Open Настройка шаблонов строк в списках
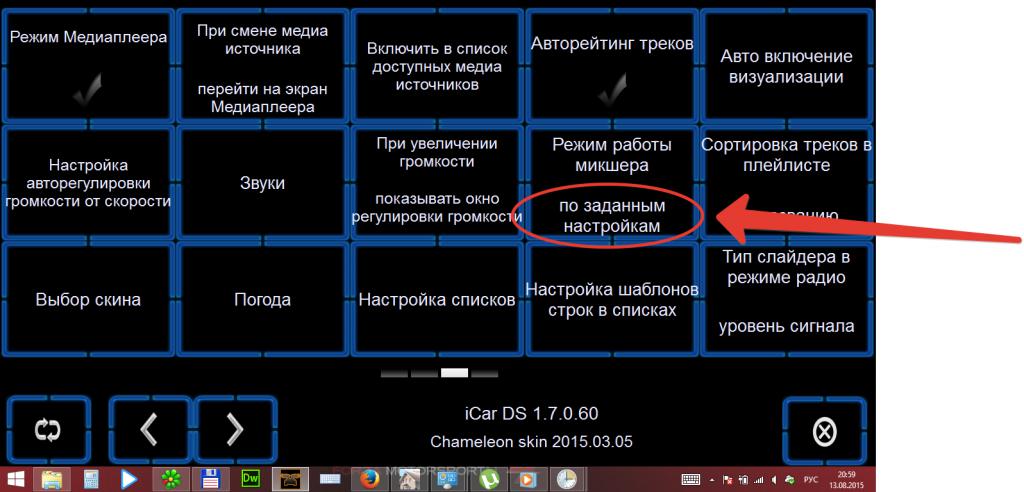Image resolution: width=1024 pixels, height=492 pixels. pos(612,299)
